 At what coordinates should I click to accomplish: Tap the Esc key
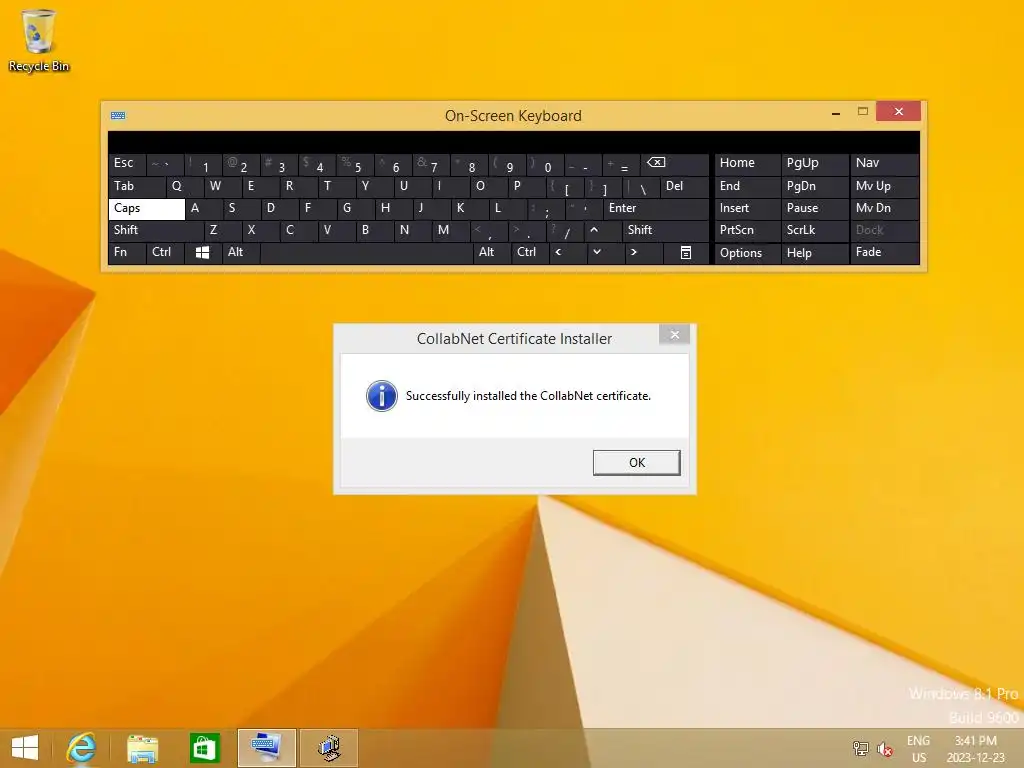click(x=127, y=163)
